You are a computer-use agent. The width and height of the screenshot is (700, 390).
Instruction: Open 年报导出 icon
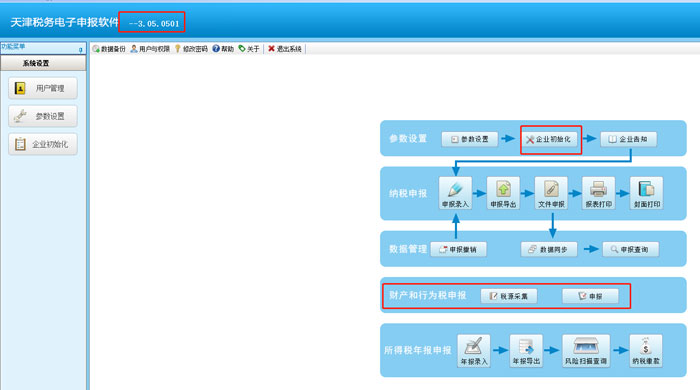[x=526, y=351]
